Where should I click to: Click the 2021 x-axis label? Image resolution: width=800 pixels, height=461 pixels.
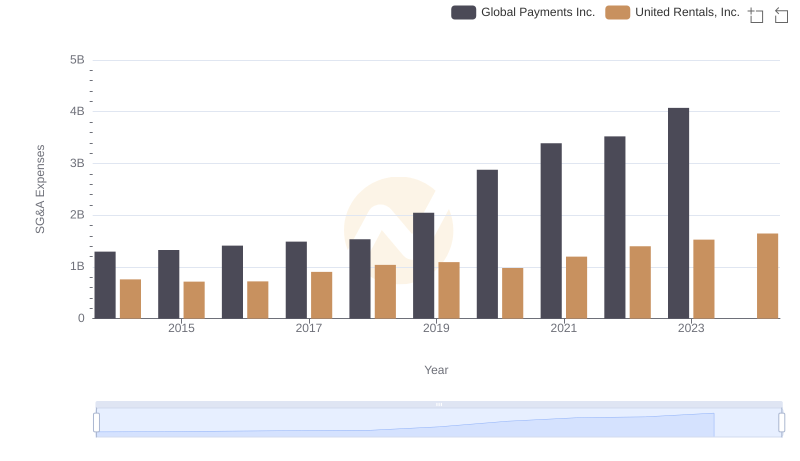tap(563, 328)
